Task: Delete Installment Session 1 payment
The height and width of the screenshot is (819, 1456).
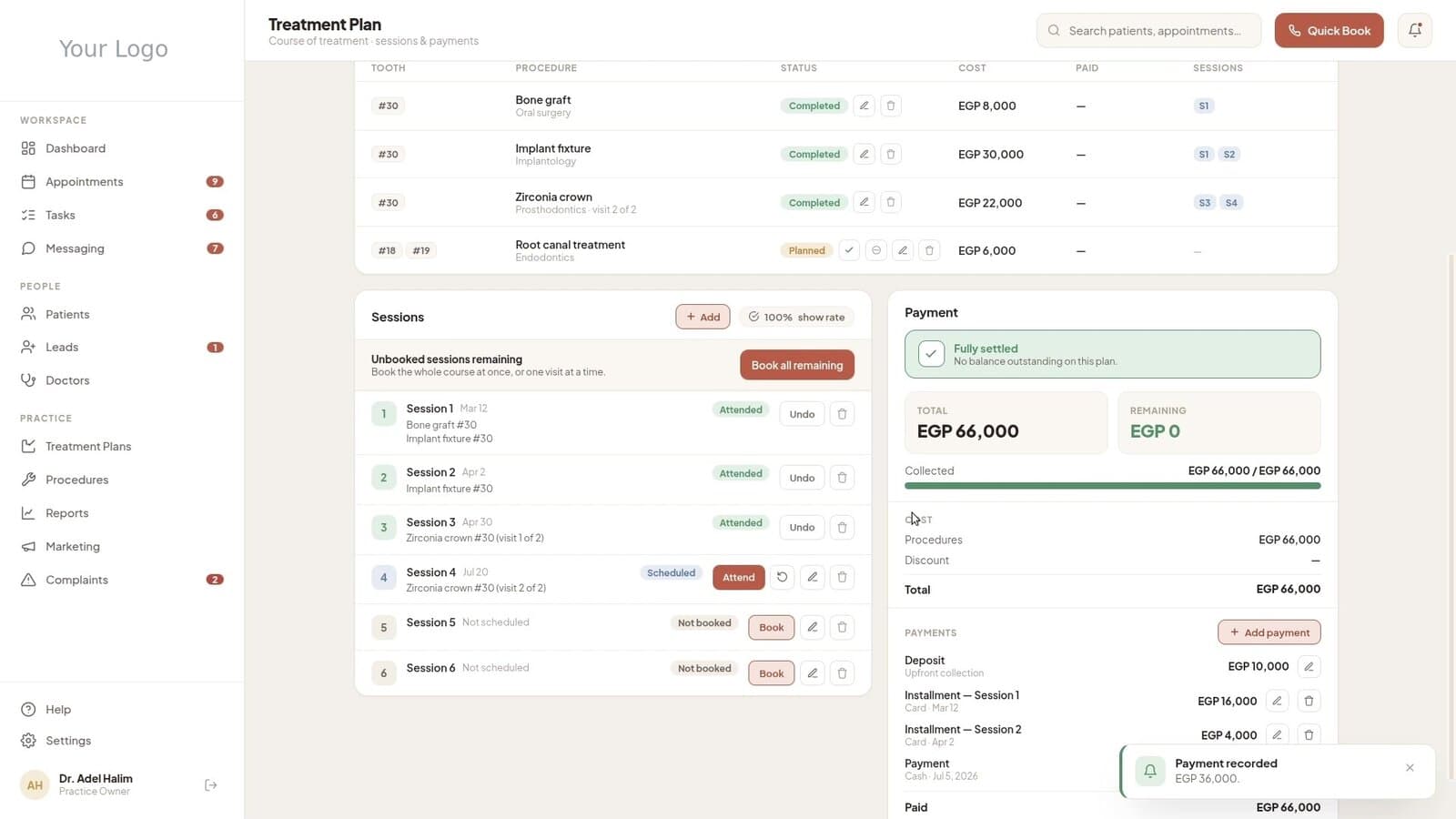Action: (x=1309, y=701)
